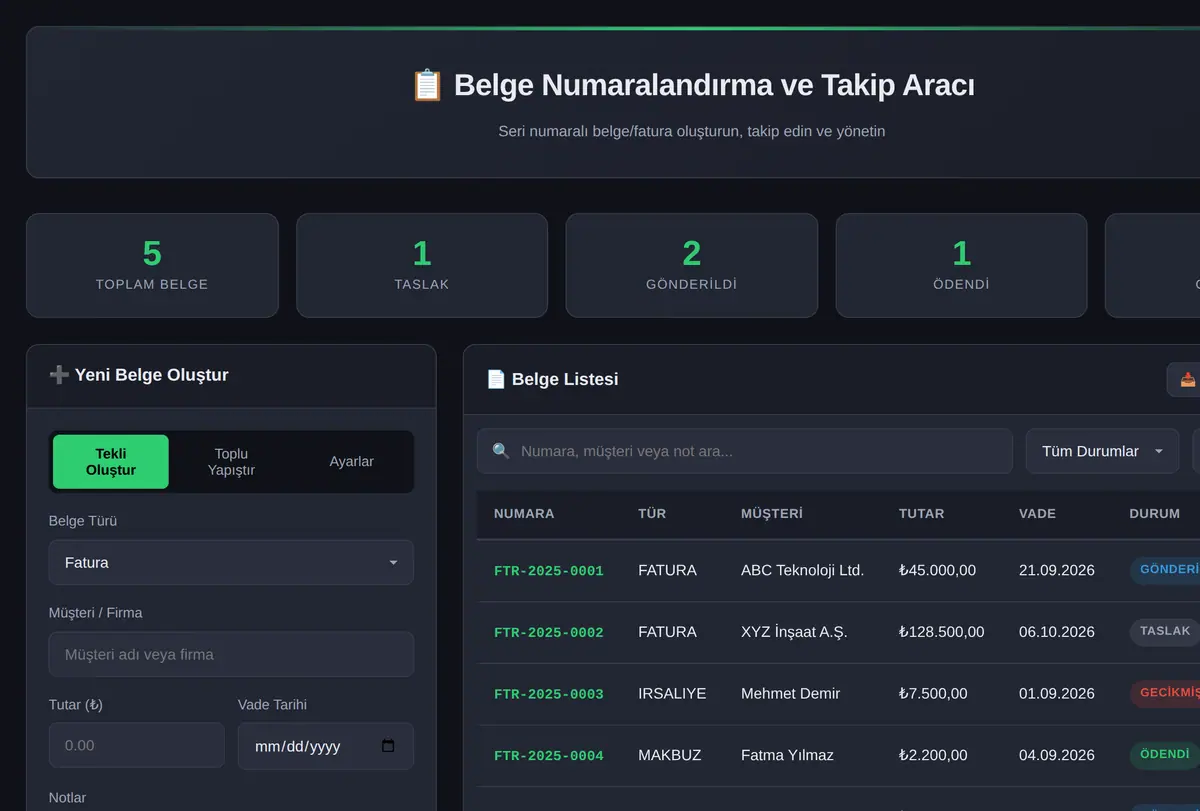Click the Vade Tarihi date field

click(x=326, y=746)
